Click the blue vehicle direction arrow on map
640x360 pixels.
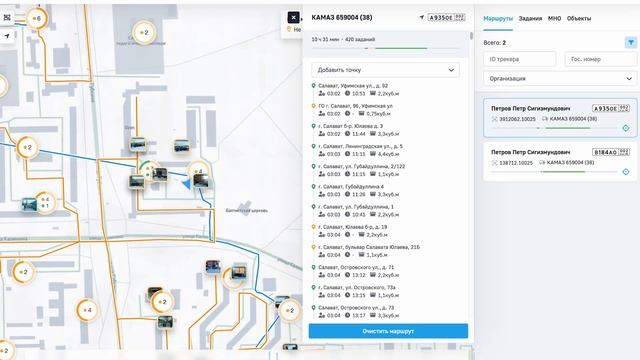coord(187,184)
